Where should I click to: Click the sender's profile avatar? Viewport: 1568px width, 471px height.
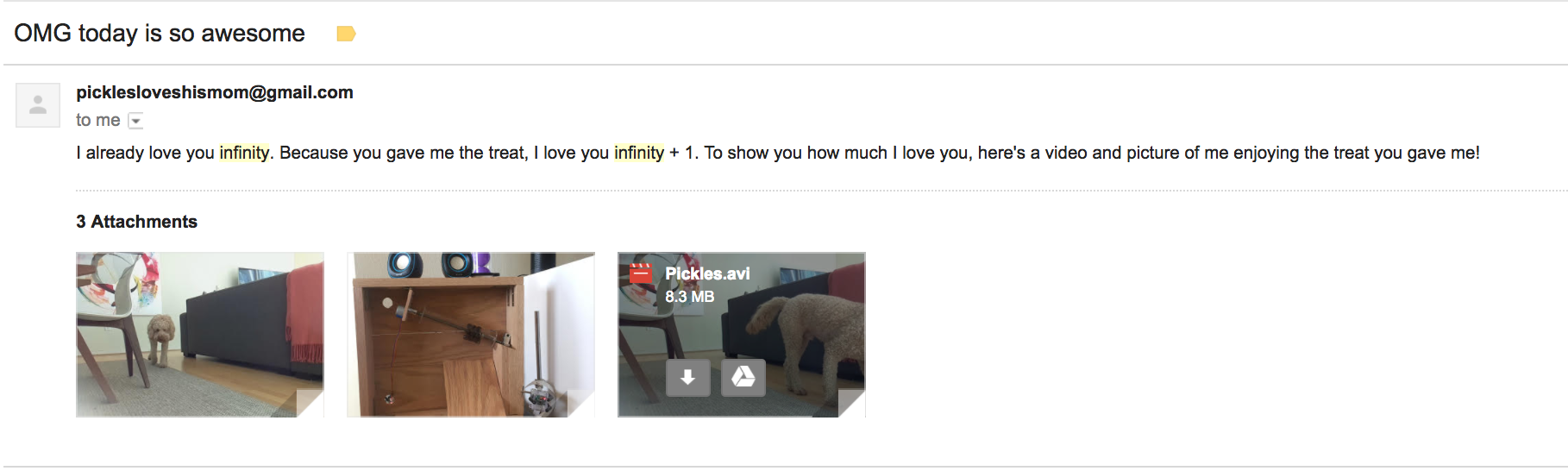pos(38,105)
